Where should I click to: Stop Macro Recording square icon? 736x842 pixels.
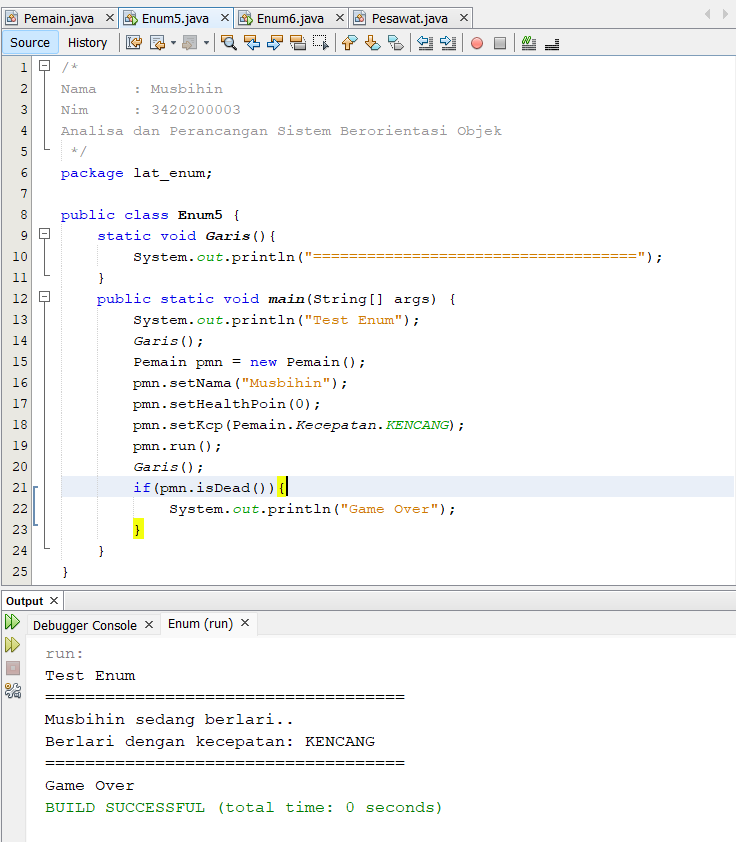click(500, 43)
